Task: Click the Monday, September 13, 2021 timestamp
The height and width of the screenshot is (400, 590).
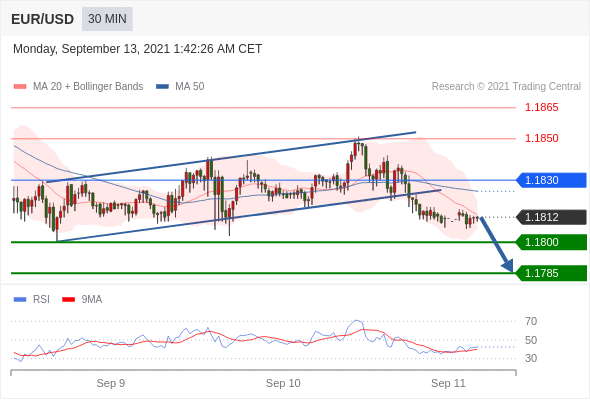Action: coord(137,49)
